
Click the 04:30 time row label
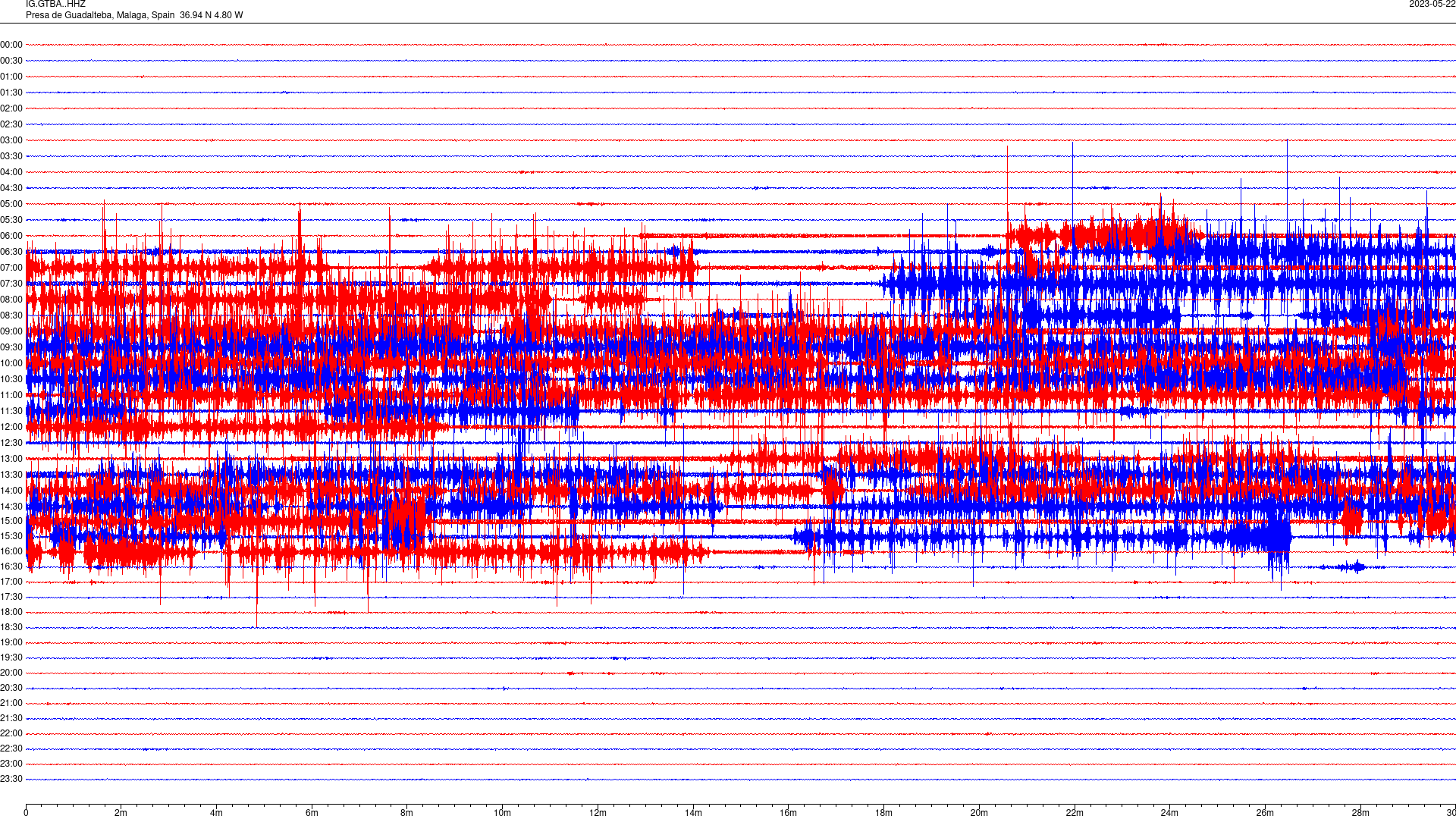pyautogui.click(x=11, y=188)
